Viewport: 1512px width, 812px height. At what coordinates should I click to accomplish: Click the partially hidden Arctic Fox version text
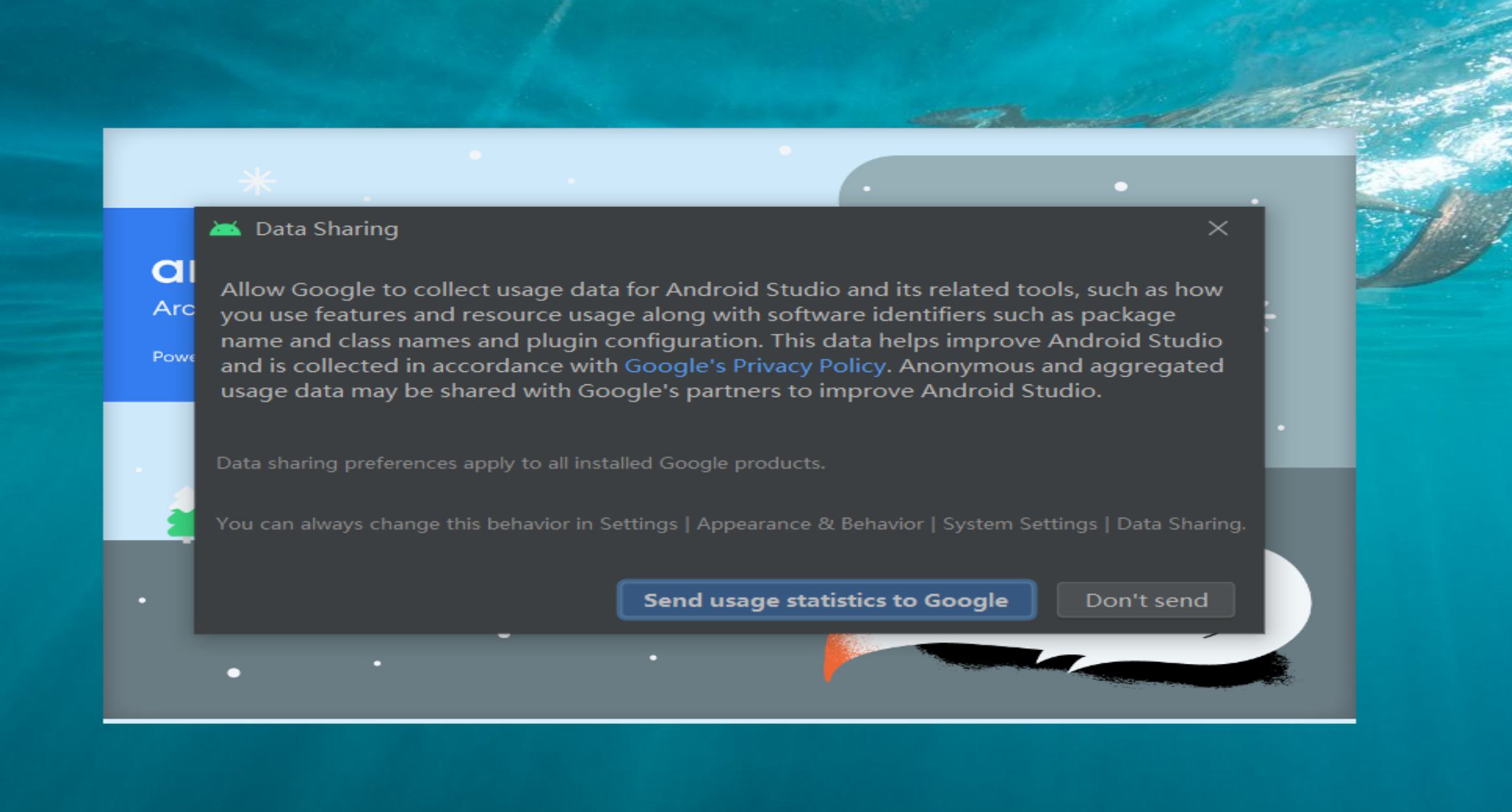[x=173, y=308]
